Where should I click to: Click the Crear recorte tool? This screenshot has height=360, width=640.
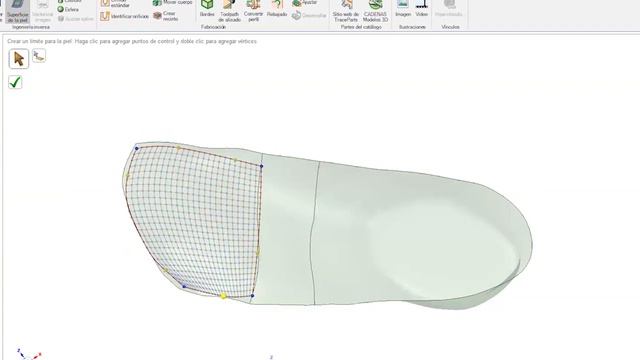tap(166, 16)
